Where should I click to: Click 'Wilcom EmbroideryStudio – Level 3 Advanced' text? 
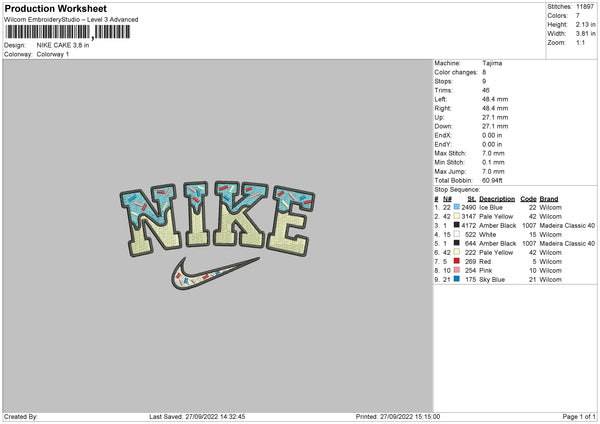click(x=71, y=20)
